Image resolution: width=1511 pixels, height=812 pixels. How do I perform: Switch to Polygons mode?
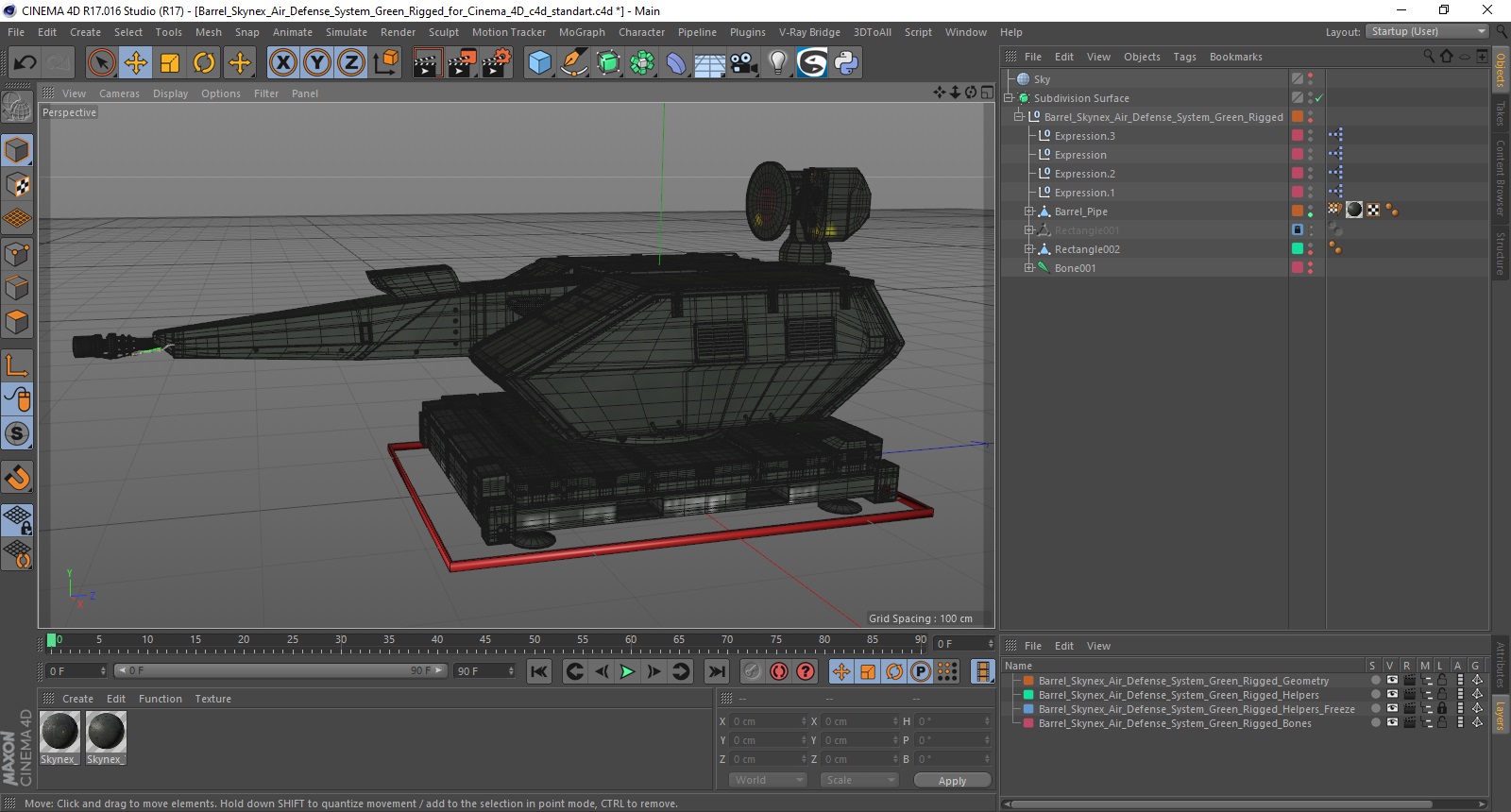[x=17, y=322]
